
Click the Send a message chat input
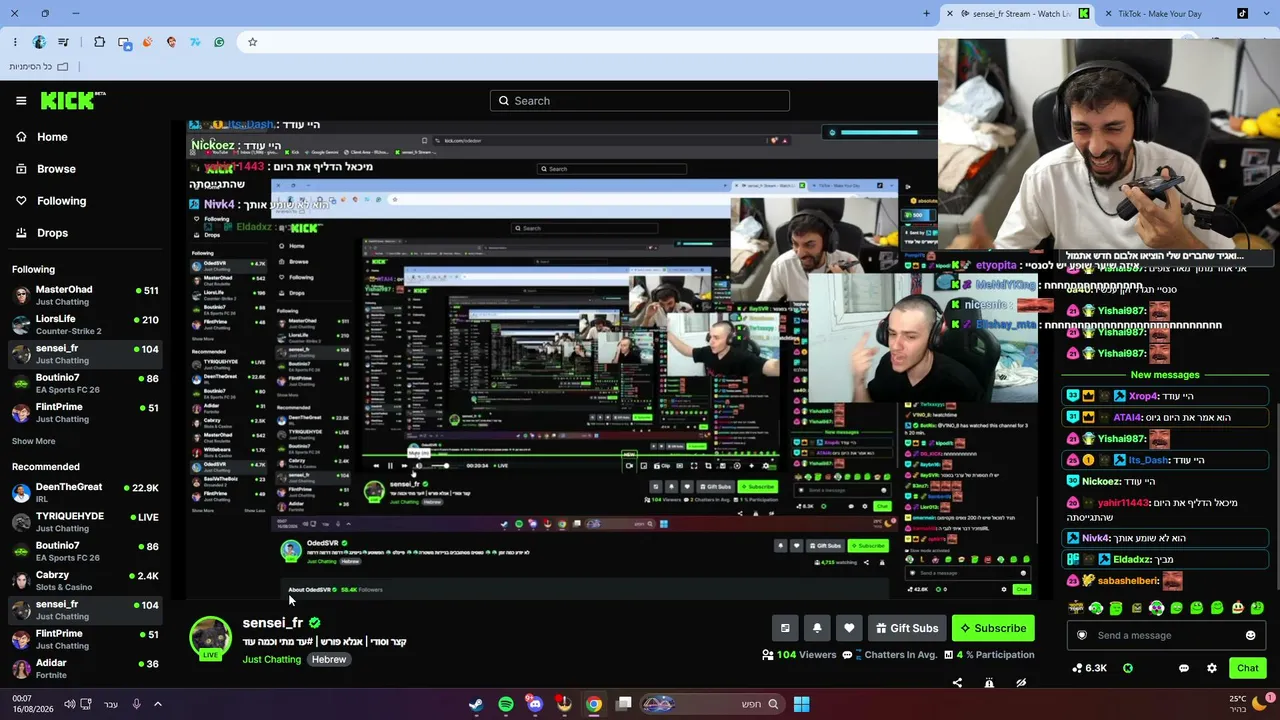pyautogui.click(x=1166, y=635)
